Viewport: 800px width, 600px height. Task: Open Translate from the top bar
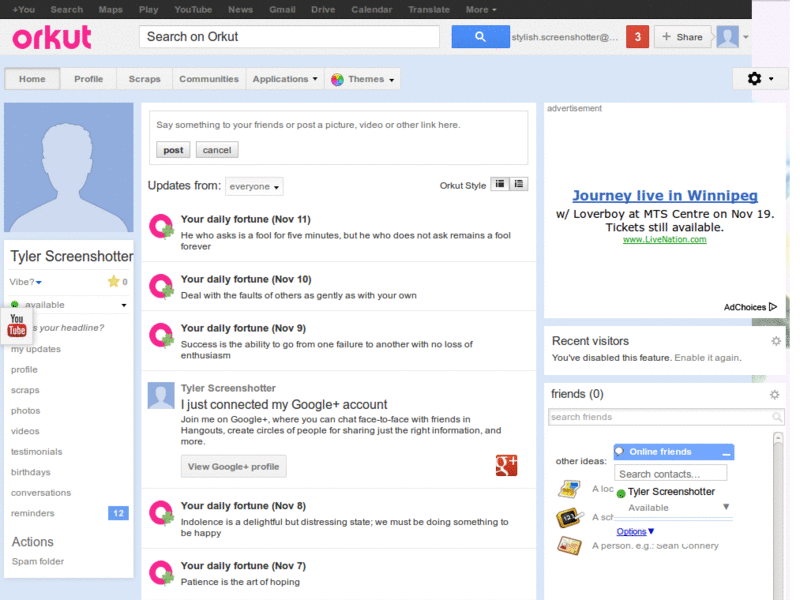[429, 9]
